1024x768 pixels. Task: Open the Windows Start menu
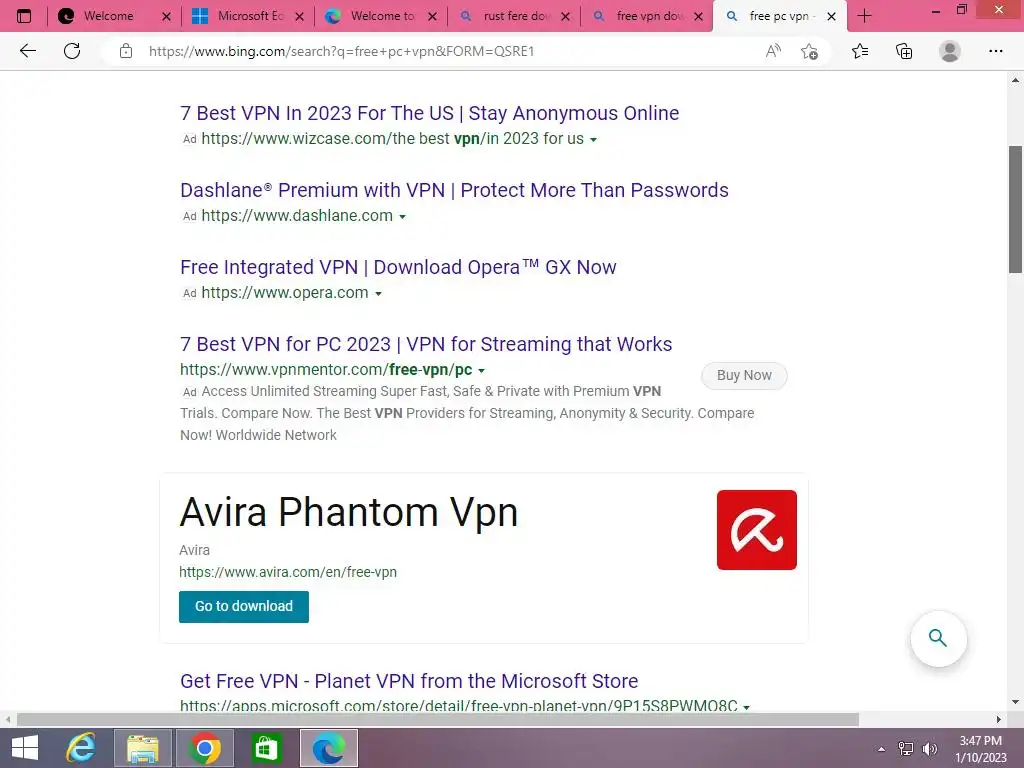pyautogui.click(x=25, y=748)
